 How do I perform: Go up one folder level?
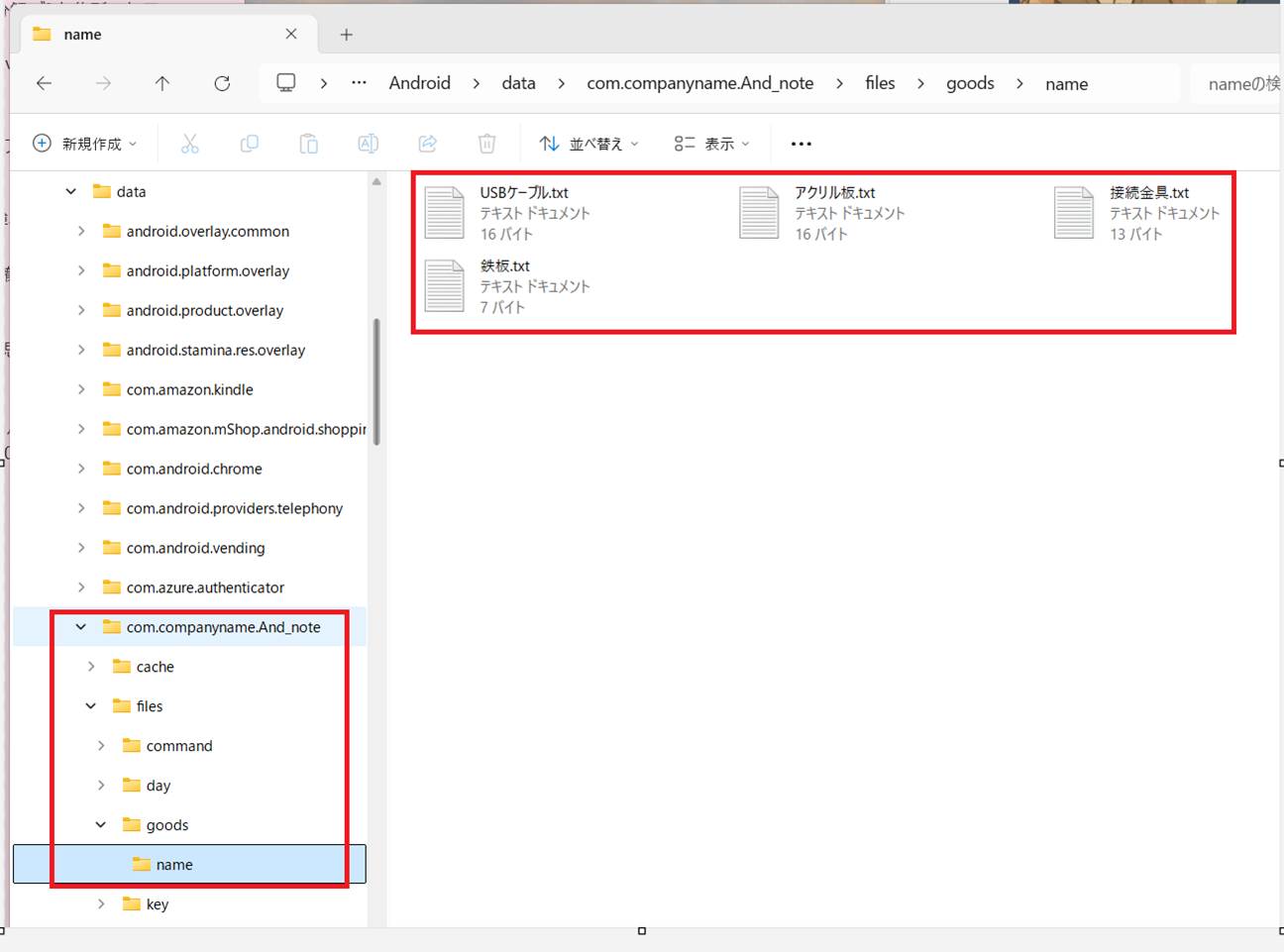[x=162, y=83]
